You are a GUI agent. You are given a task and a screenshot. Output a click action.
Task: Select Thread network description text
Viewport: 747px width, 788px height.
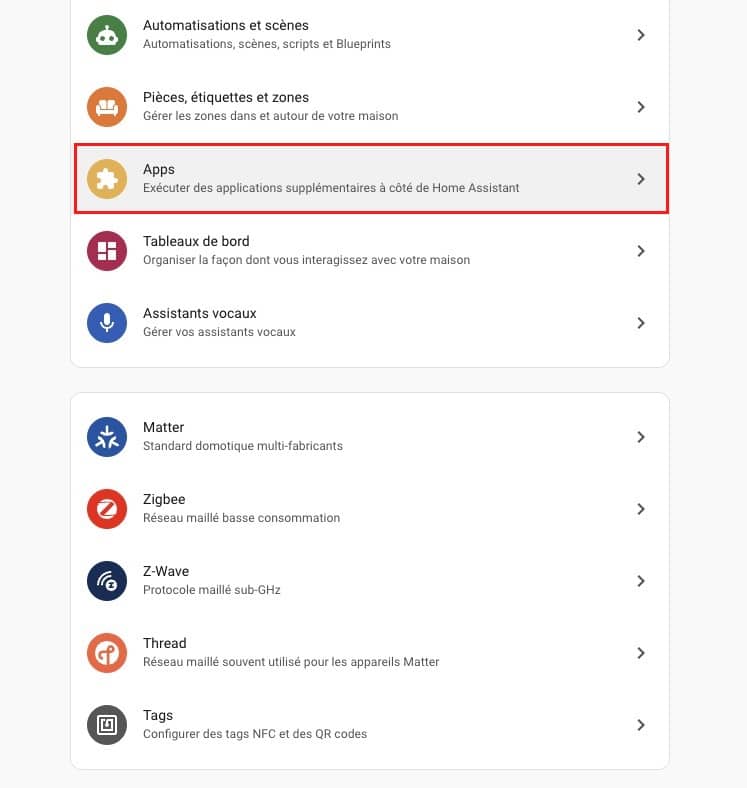(x=291, y=662)
